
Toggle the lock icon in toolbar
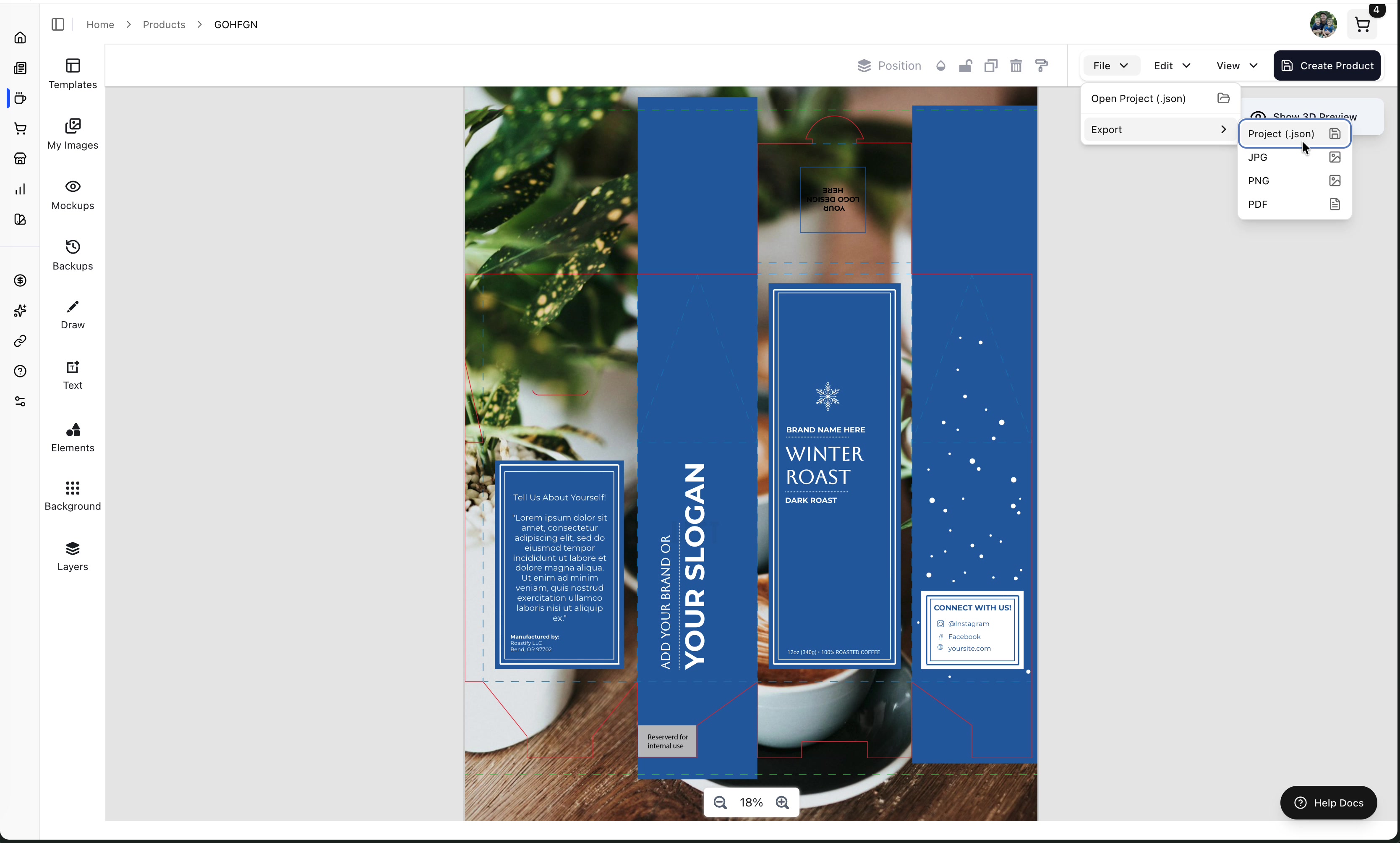tap(965, 66)
